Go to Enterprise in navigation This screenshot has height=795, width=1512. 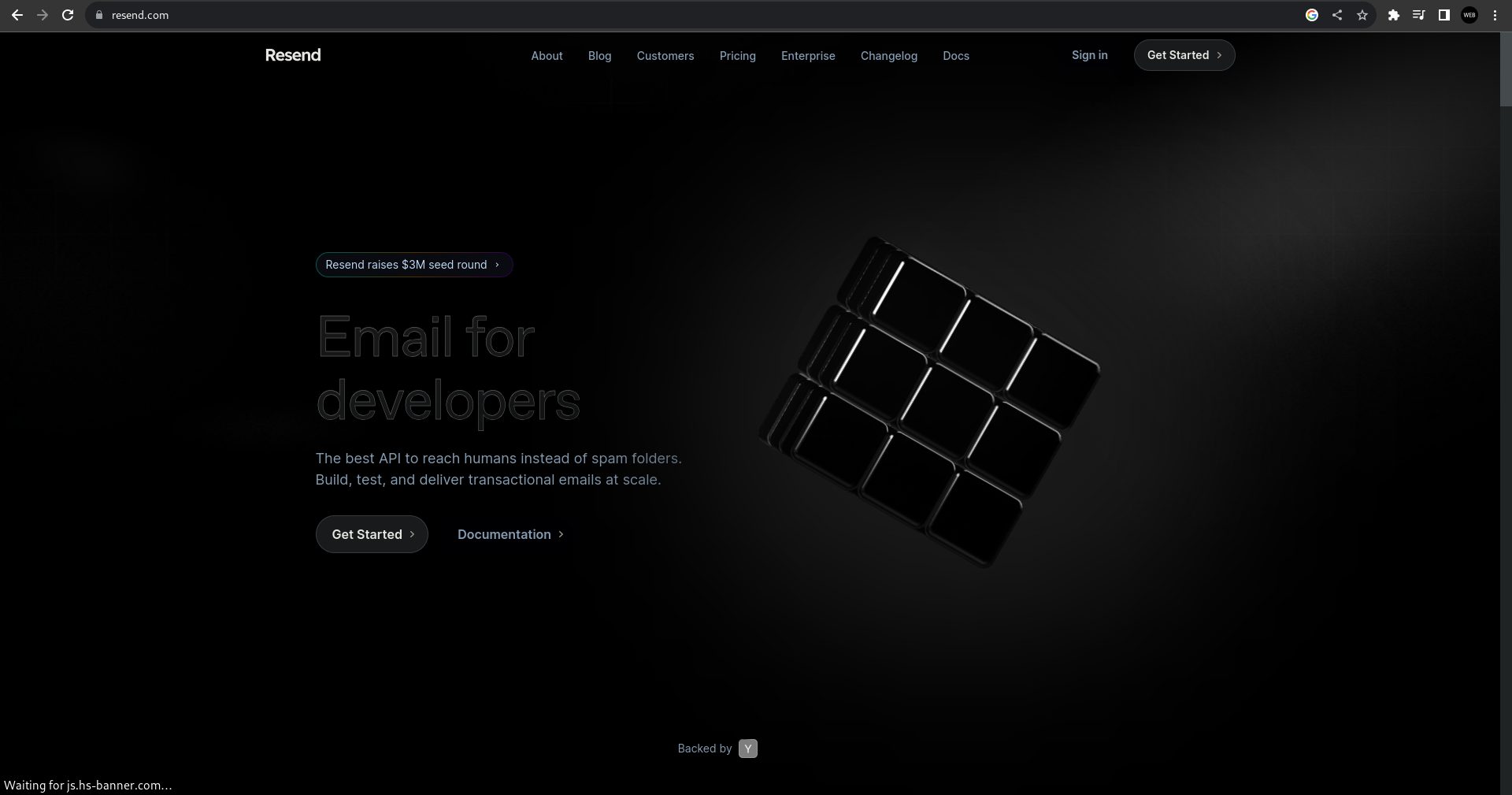coord(808,56)
